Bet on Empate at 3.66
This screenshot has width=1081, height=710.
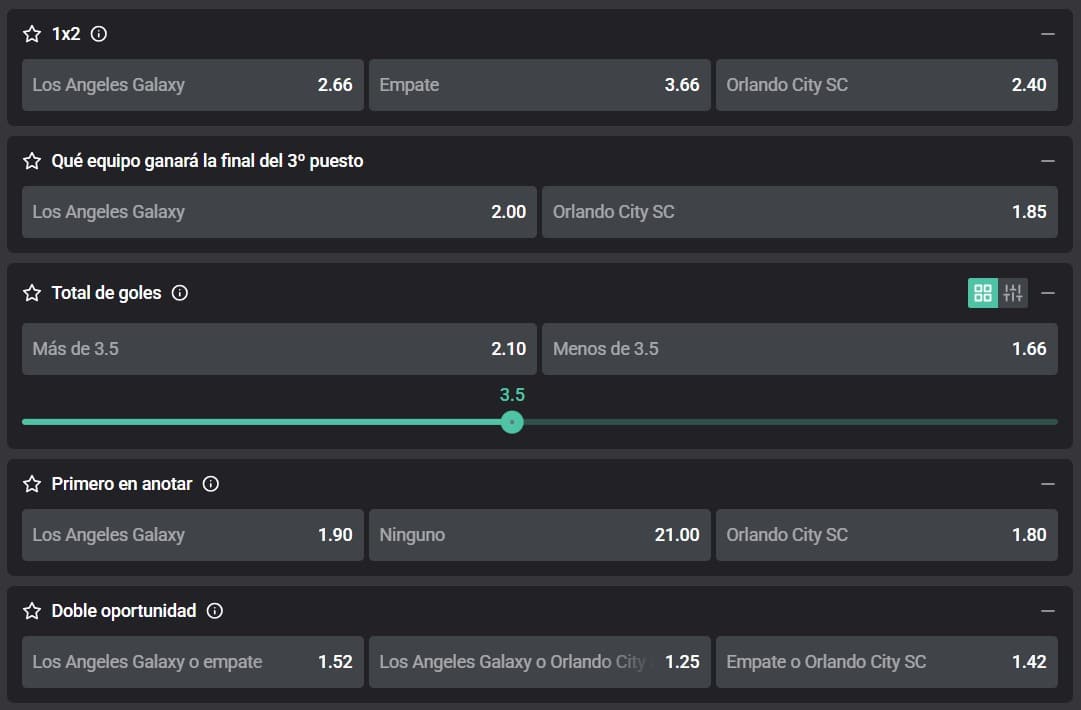click(539, 85)
